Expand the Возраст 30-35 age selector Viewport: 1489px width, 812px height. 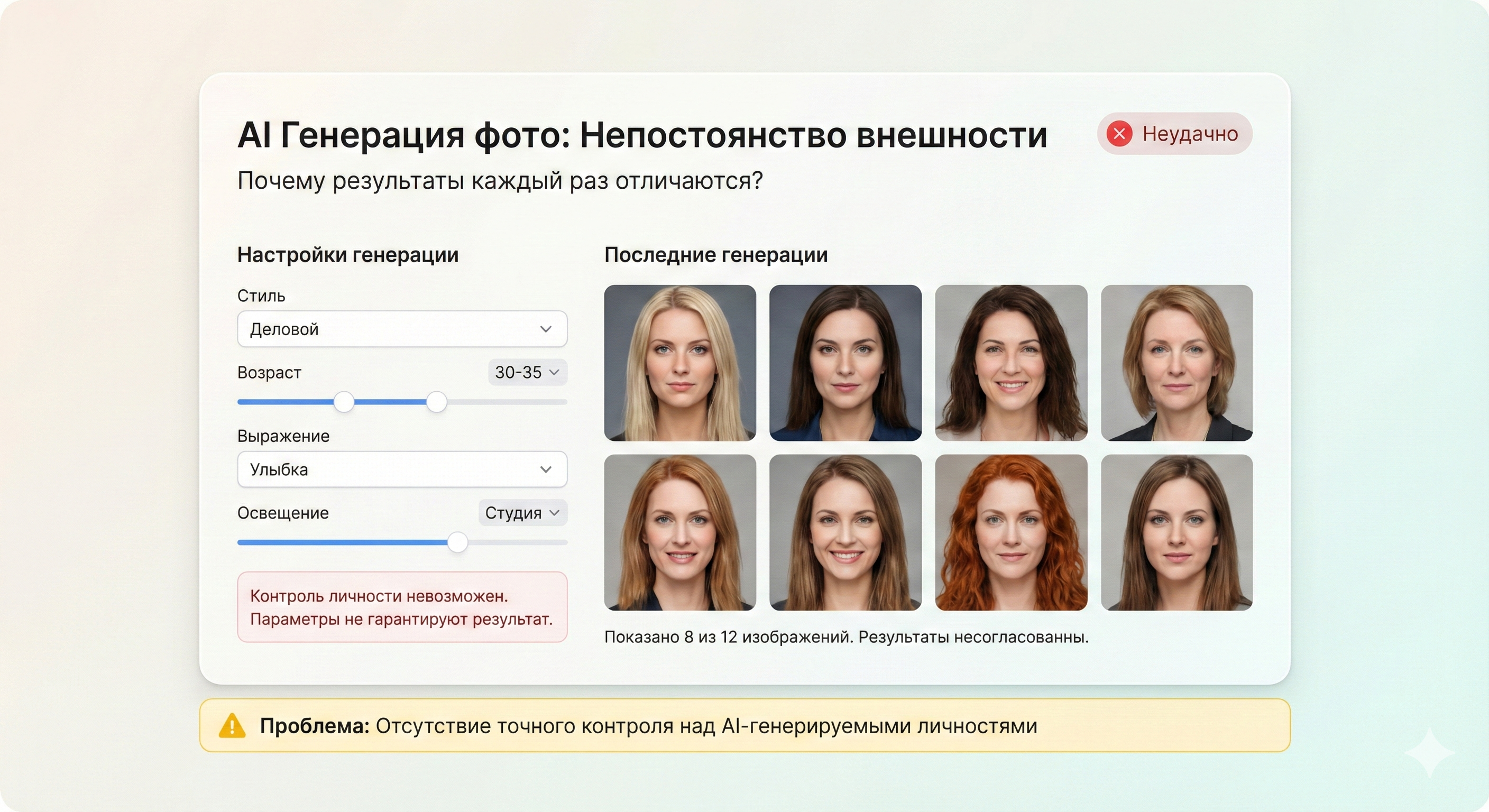tap(527, 372)
